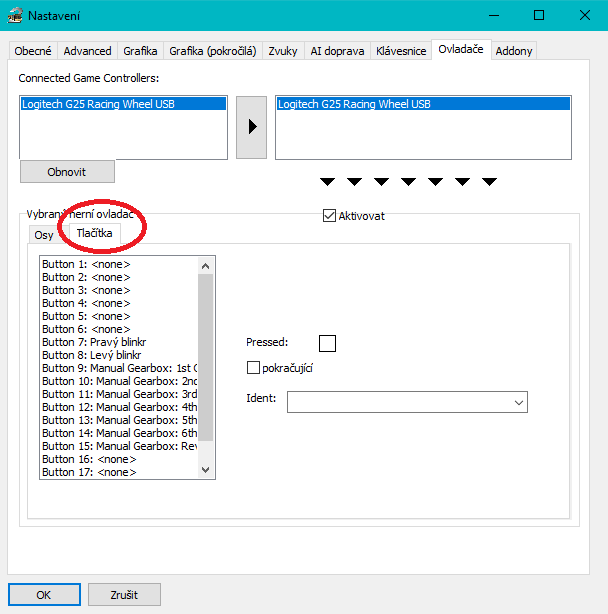This screenshot has height=614, width=608.
Task: Enable the pokračující checkbox
Action: [x=253, y=368]
